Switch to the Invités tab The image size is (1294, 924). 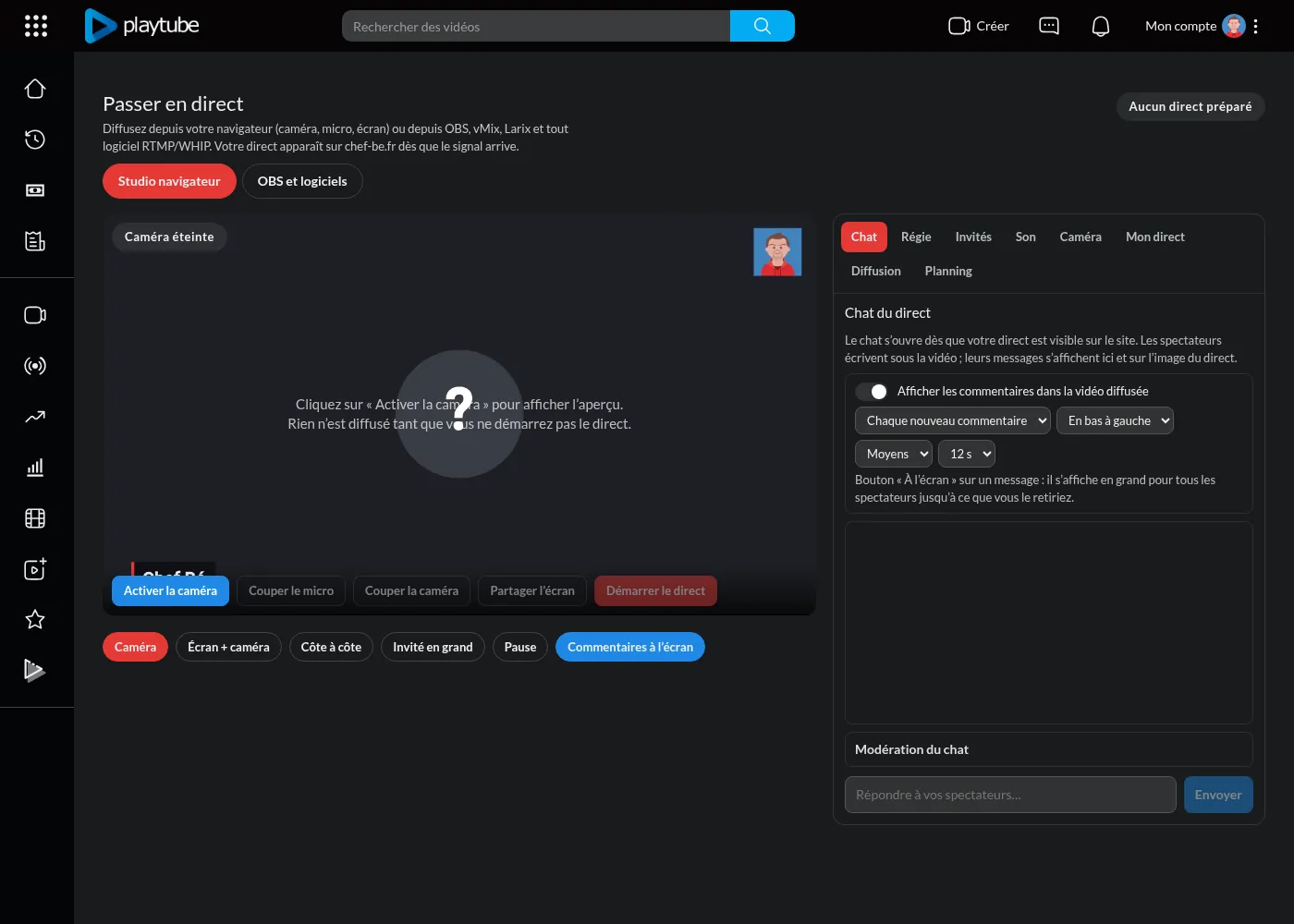tap(973, 237)
